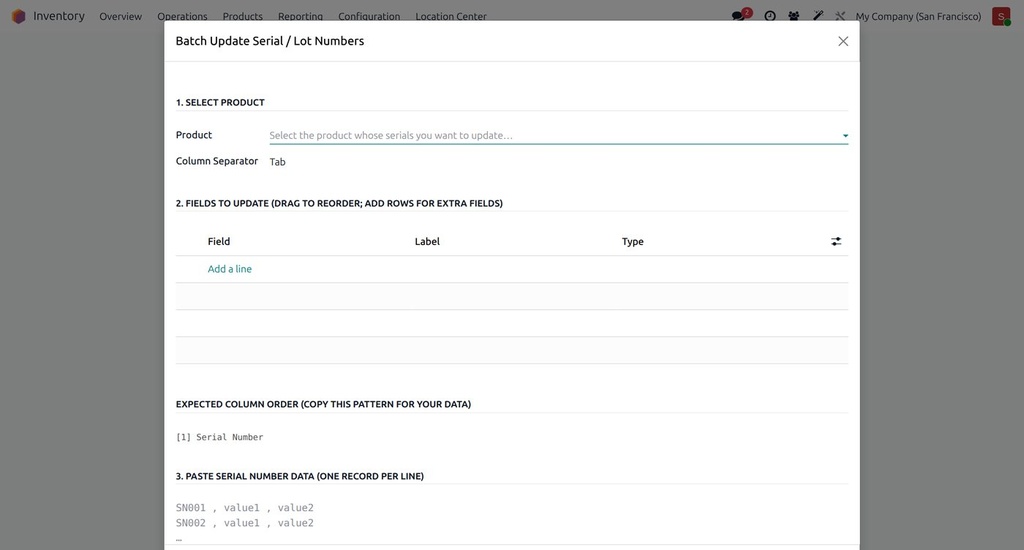Screen dimensions: 1024x550
Task: Click the Inventory app logo icon
Action: tap(18, 16)
